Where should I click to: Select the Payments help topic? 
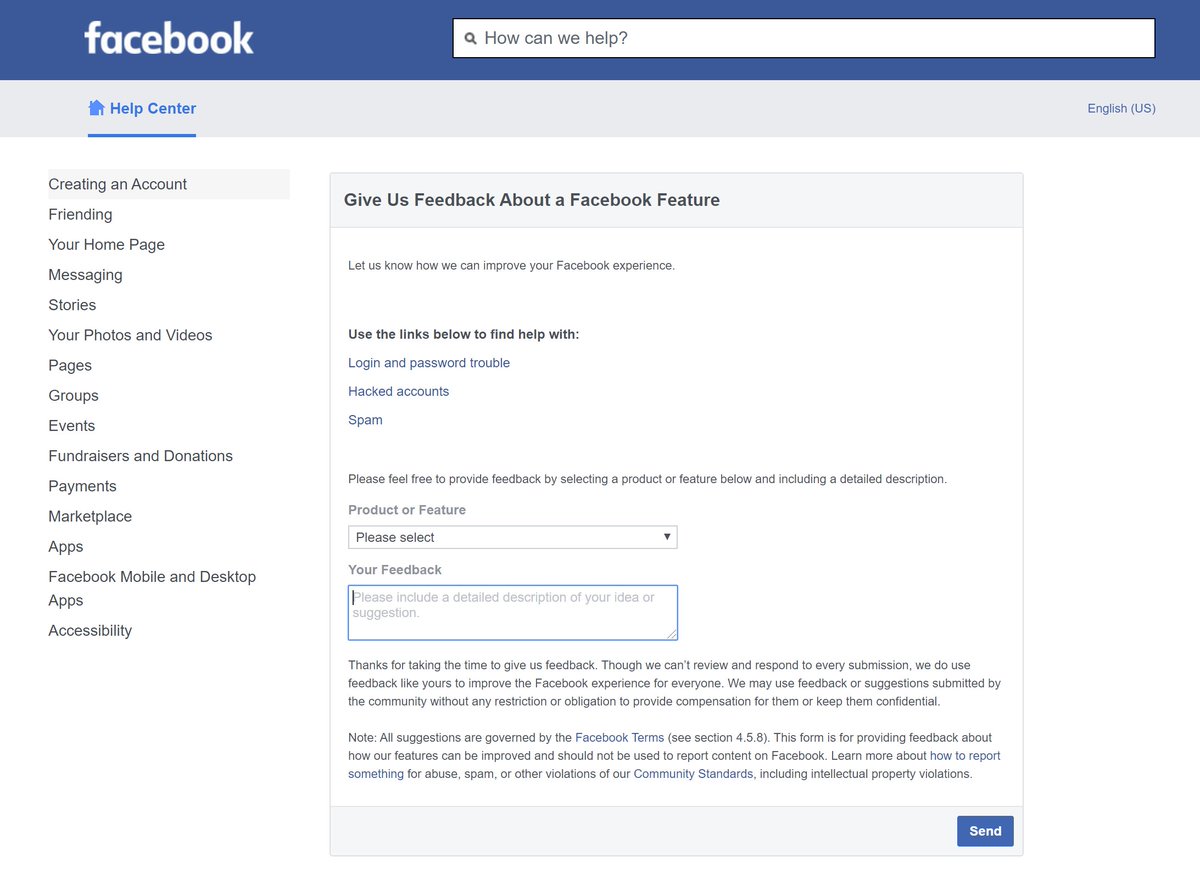pyautogui.click(x=82, y=486)
